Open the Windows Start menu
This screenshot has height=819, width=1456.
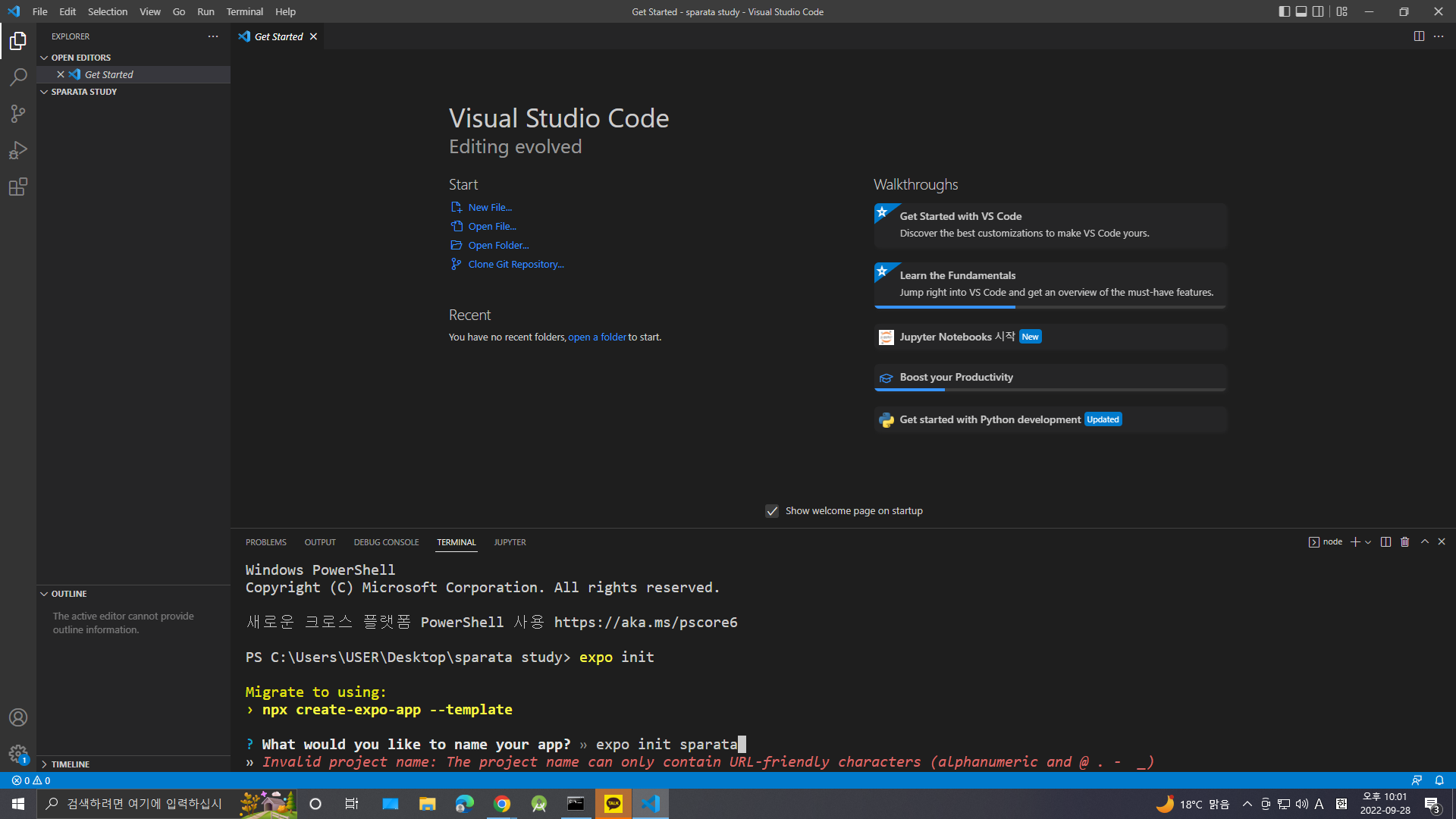coord(18,804)
